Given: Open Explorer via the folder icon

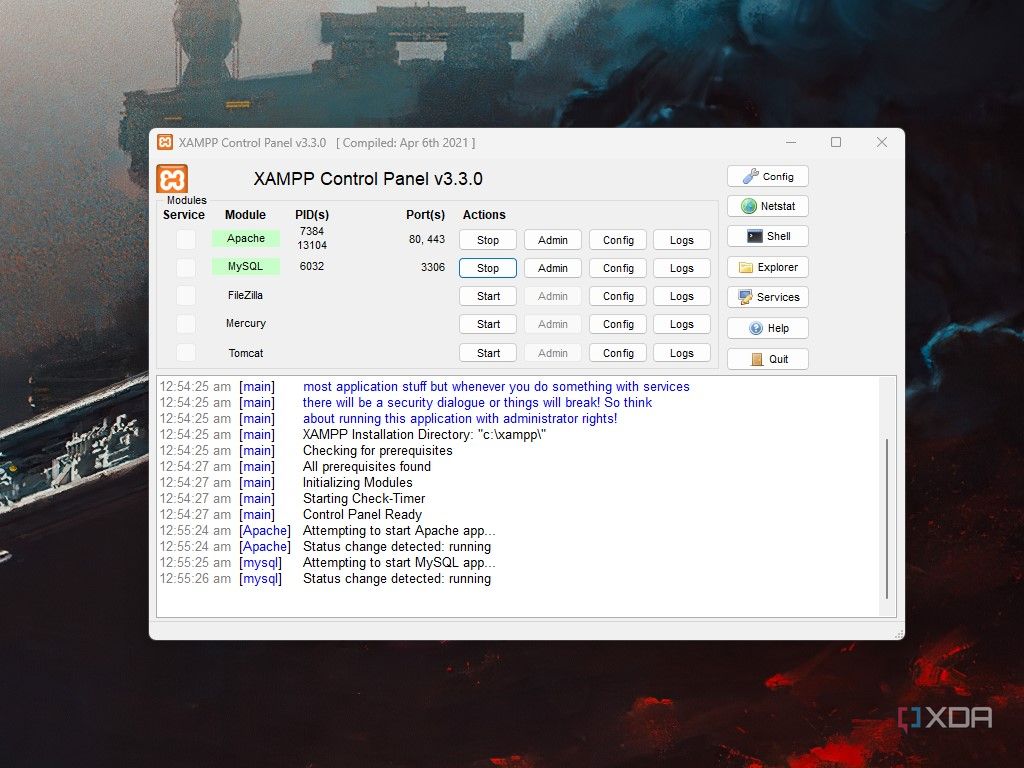Looking at the screenshot, I should click(767, 267).
